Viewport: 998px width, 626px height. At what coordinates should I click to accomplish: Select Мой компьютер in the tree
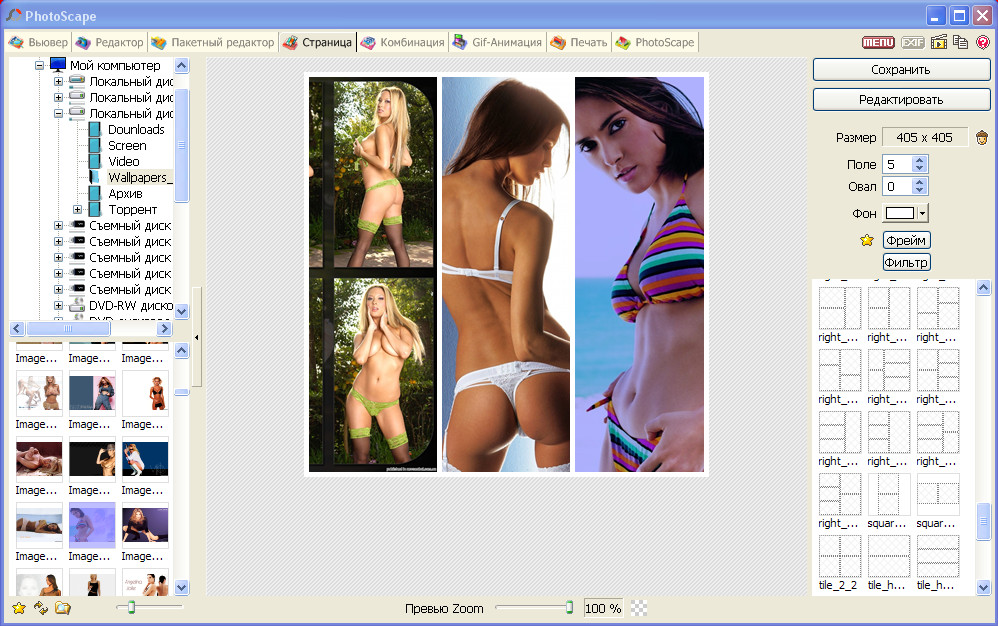(115, 65)
